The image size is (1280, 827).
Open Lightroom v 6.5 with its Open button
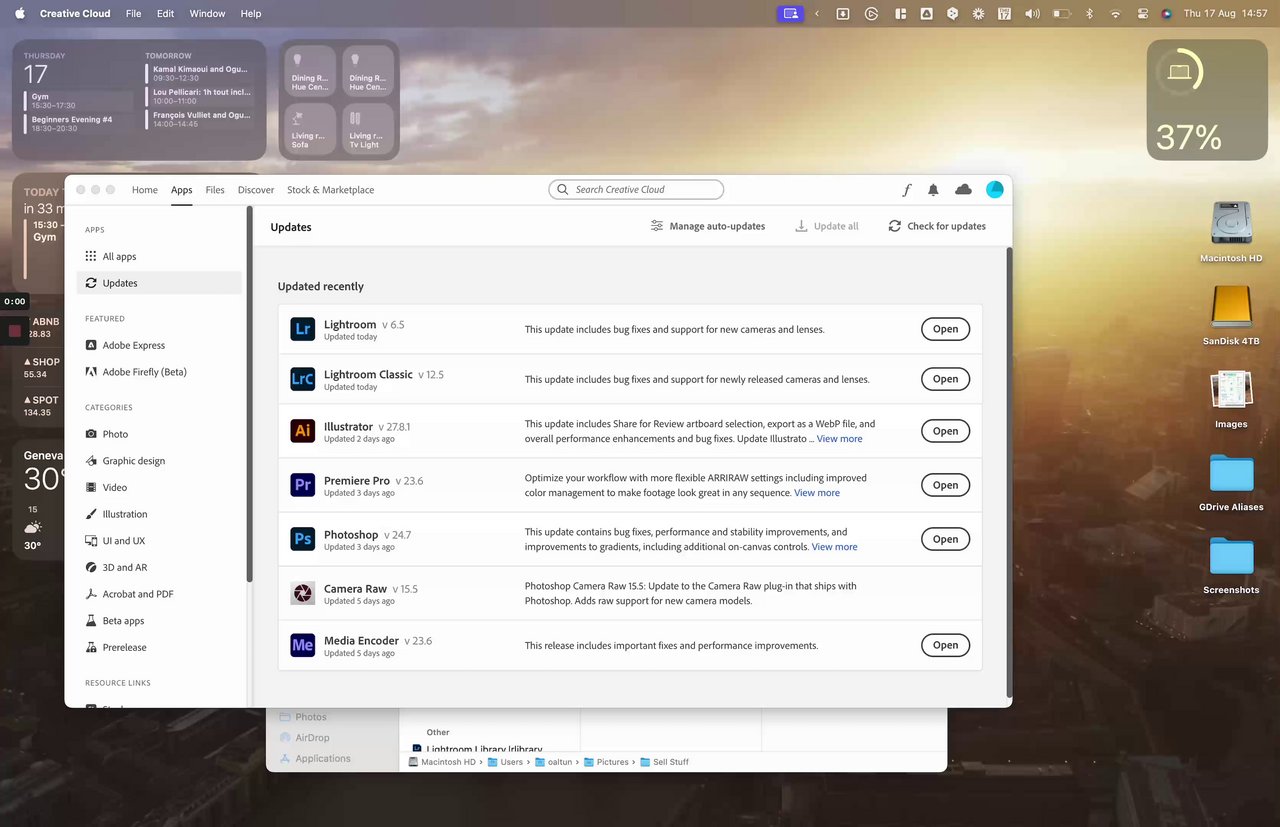945,329
